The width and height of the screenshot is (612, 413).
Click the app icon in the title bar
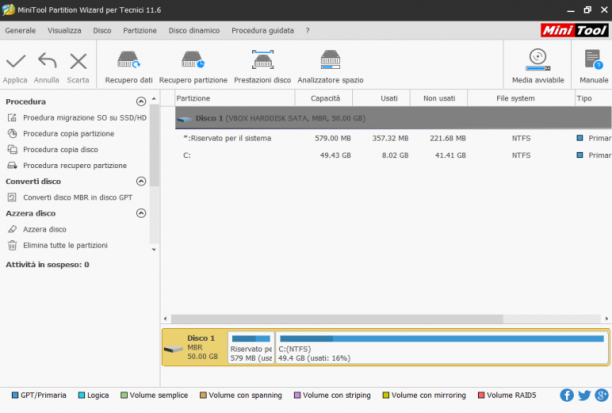click(8, 10)
